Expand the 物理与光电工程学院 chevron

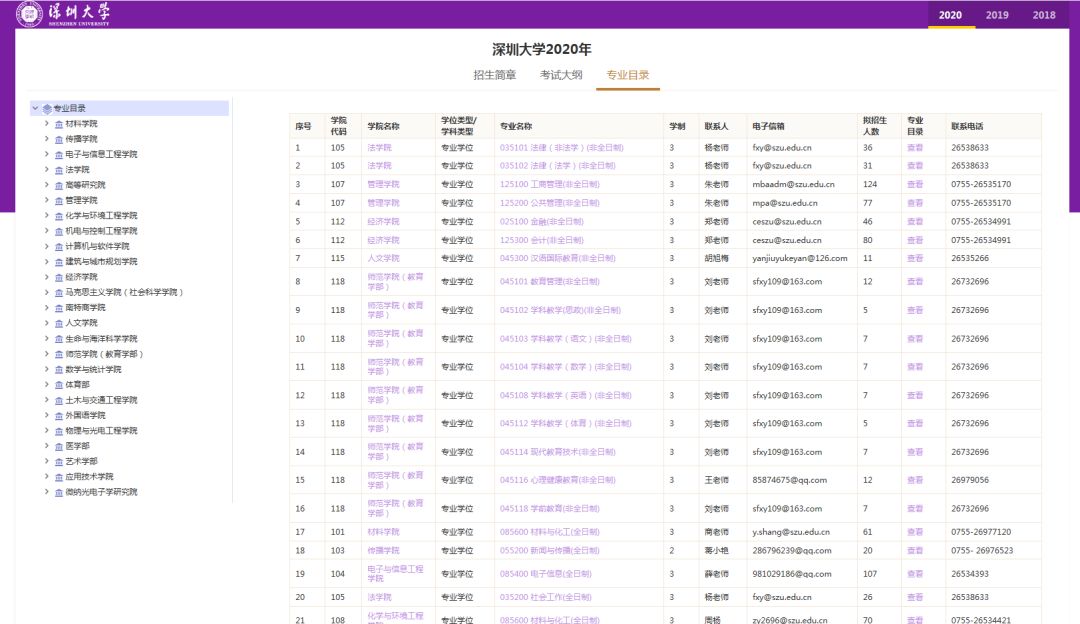coord(46,430)
